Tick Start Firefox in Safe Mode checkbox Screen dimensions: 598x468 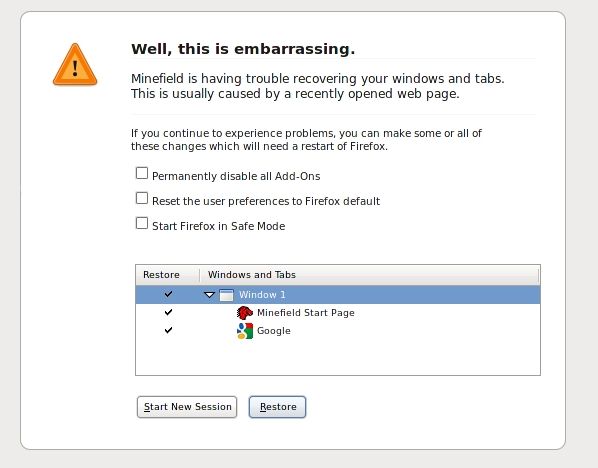tap(142, 223)
